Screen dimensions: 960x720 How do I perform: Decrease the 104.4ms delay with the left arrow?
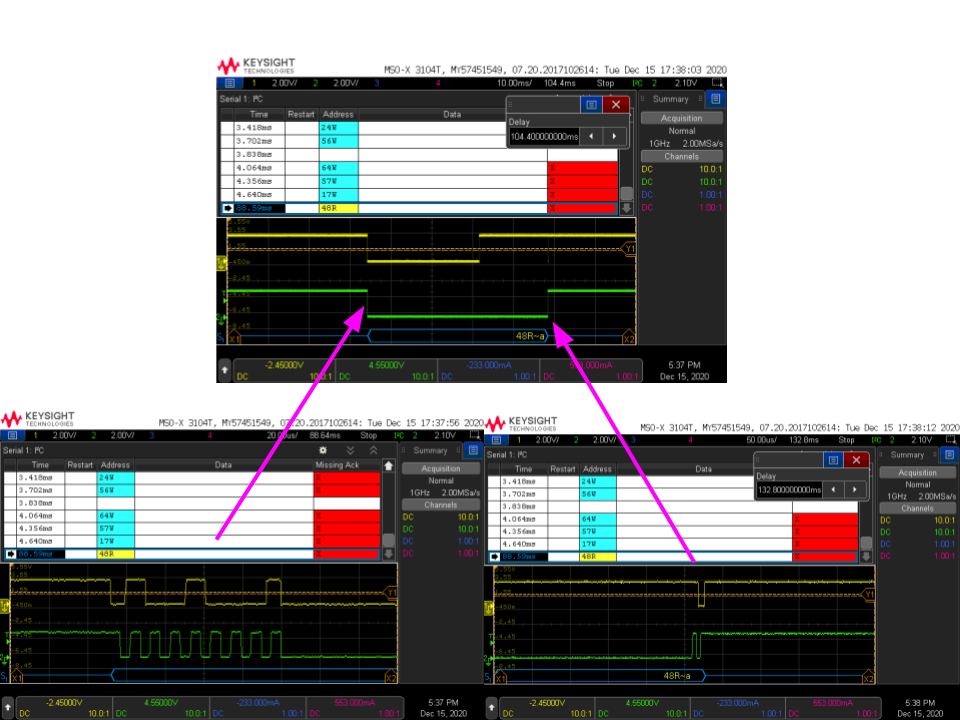click(x=591, y=137)
